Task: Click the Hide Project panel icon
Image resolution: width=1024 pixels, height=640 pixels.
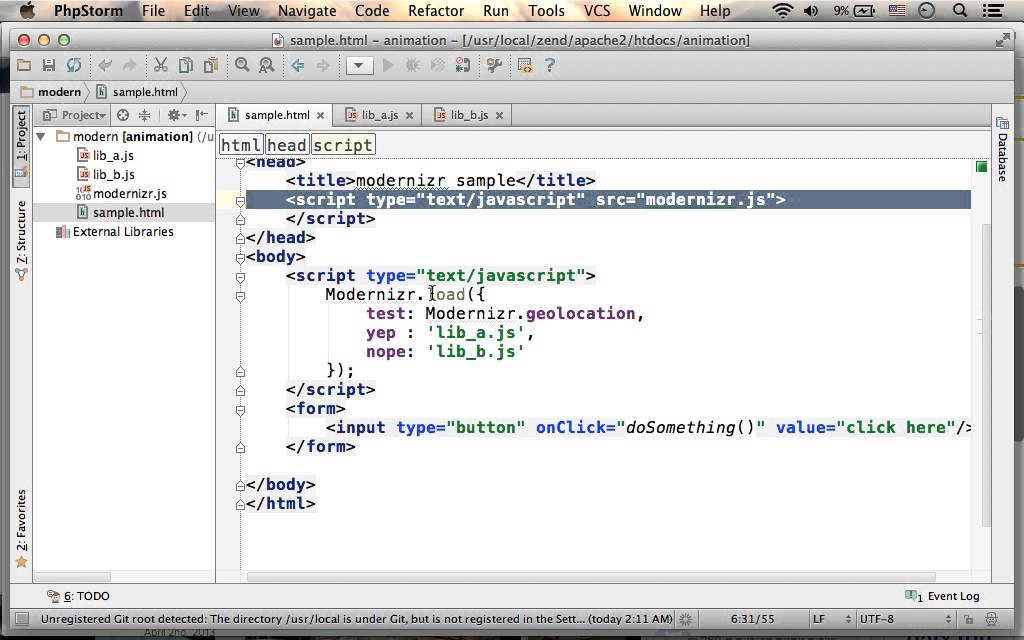Action: [202, 115]
